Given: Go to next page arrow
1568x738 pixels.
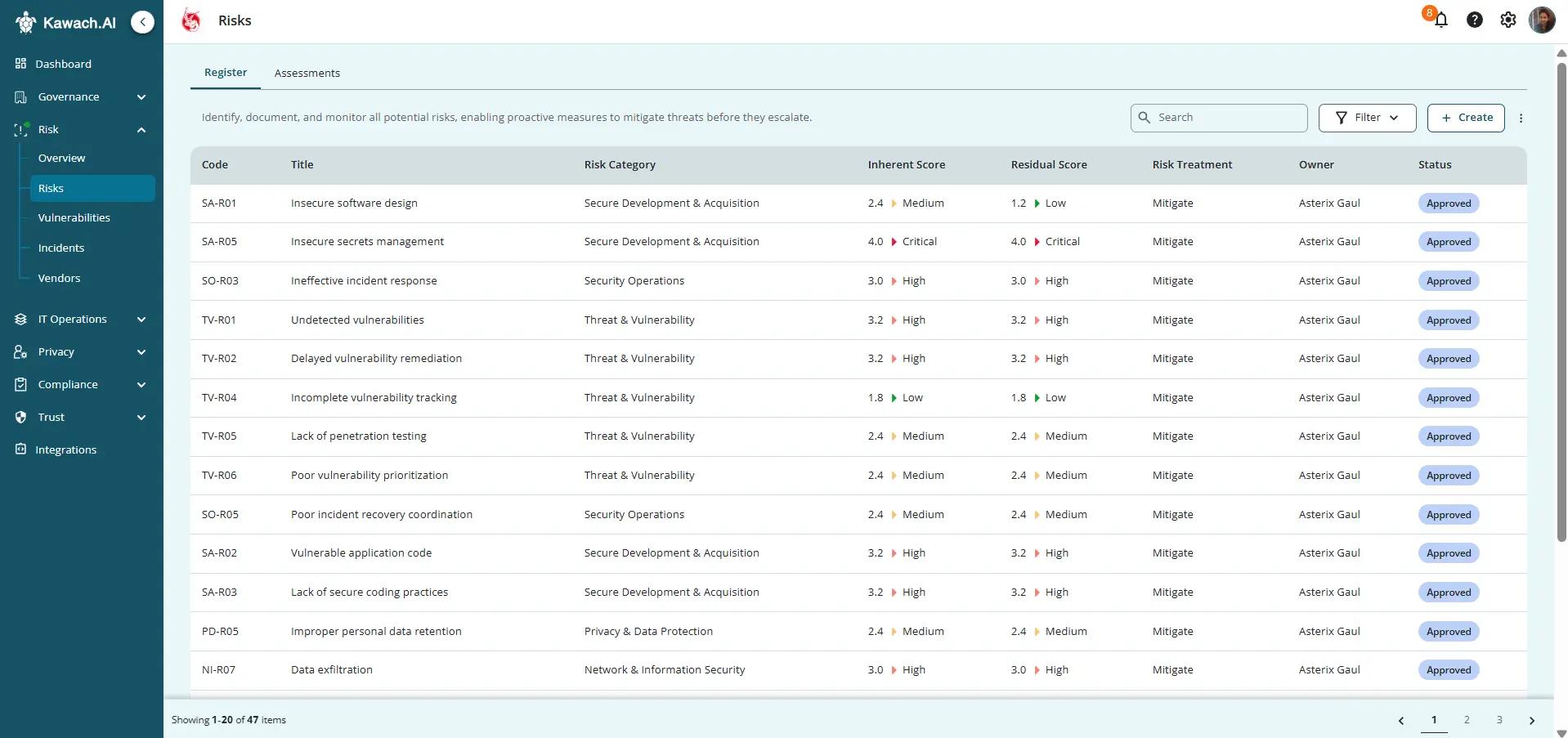Looking at the screenshot, I should [x=1531, y=720].
